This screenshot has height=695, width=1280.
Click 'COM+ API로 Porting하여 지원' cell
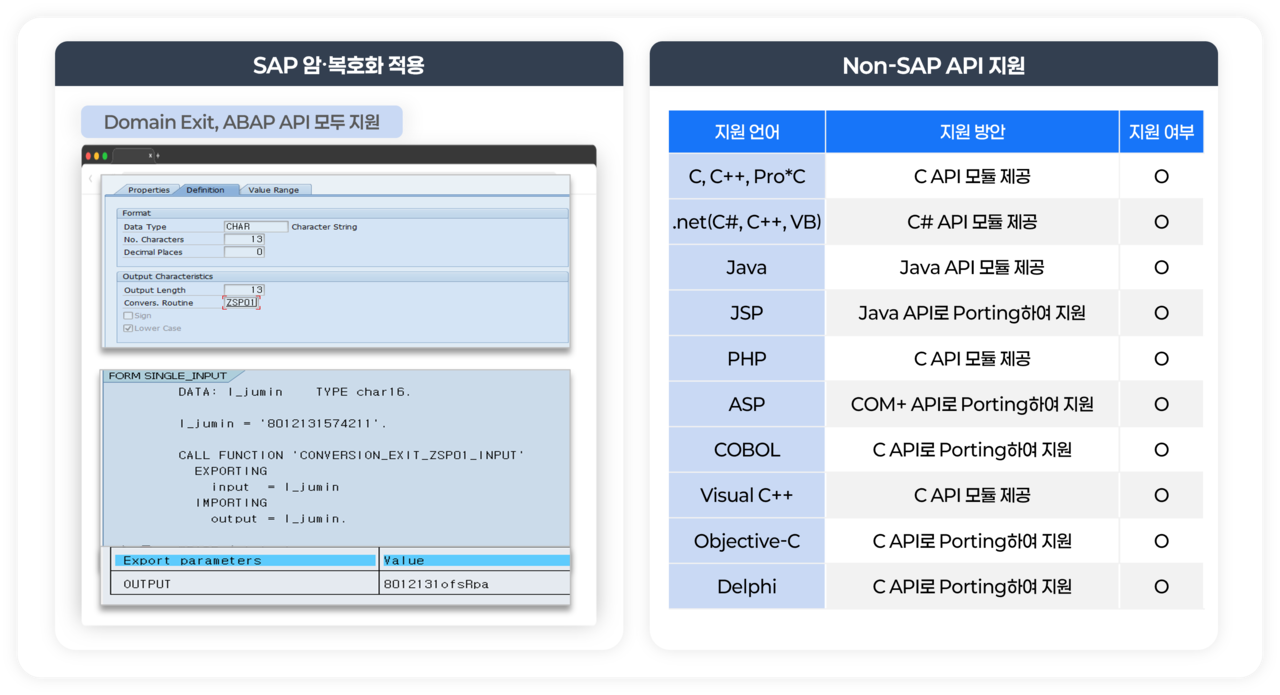coord(972,404)
